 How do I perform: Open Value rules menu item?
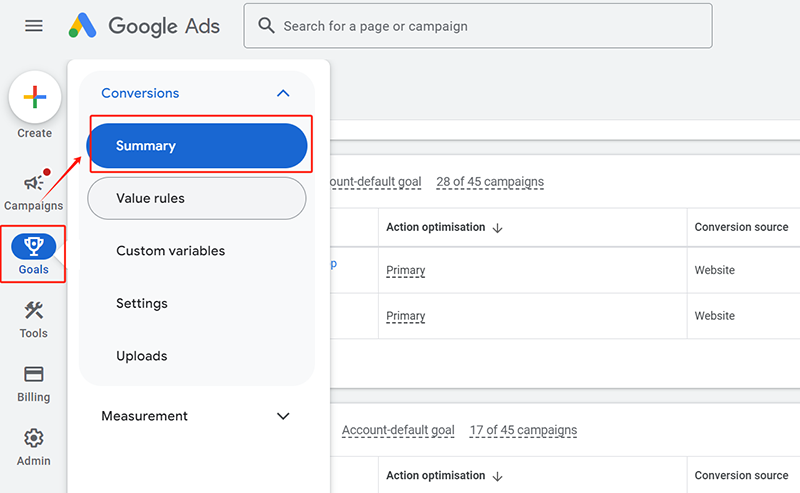(x=197, y=198)
